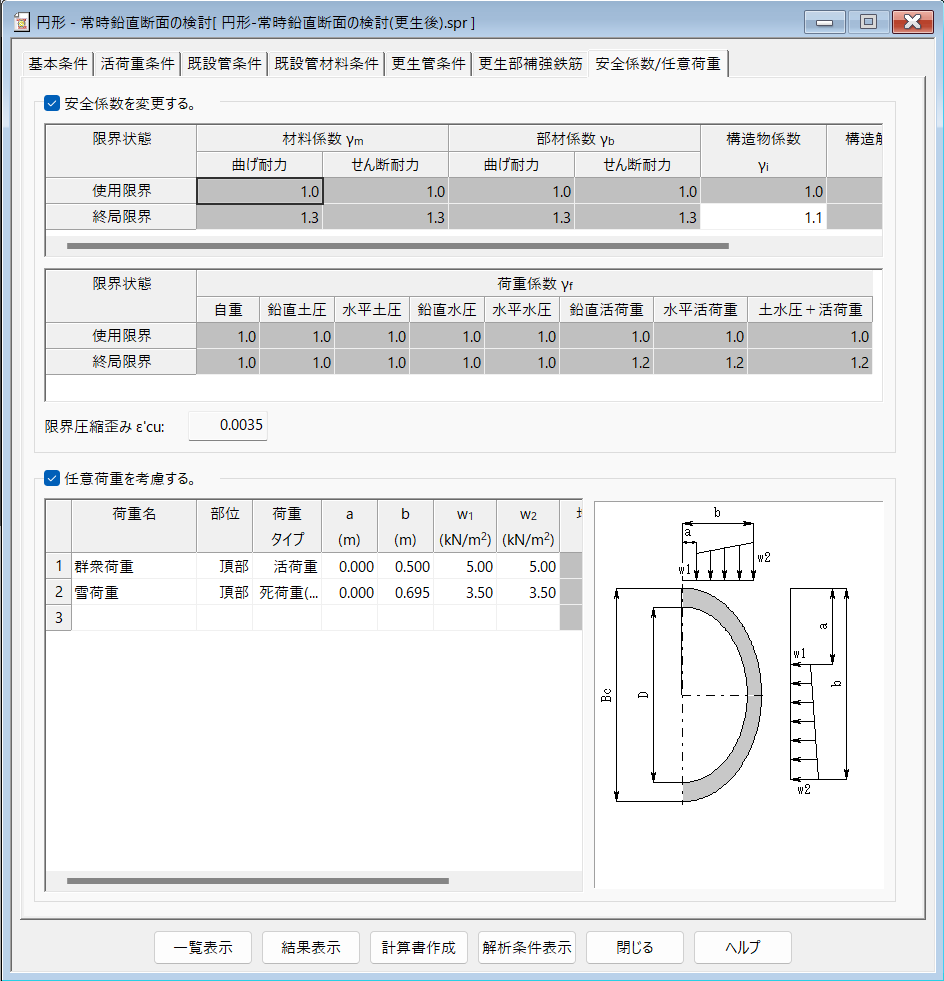Screen dimensions: 944x981
Task: Click b value 0.695 in row 2
Action: (405, 592)
